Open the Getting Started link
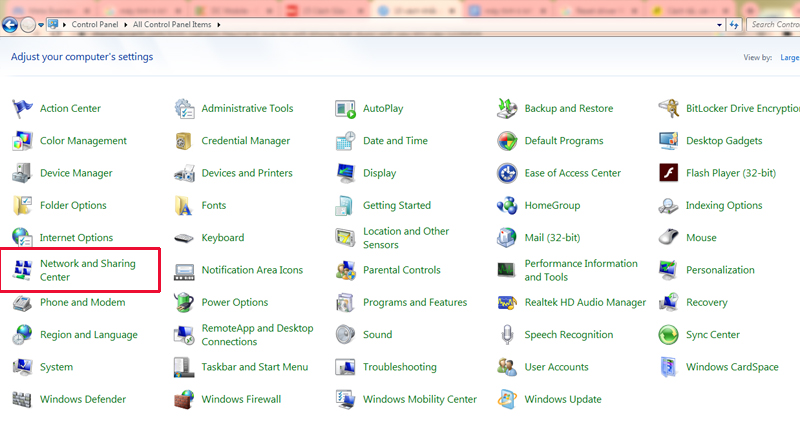This screenshot has width=800, height=433. coord(397,206)
